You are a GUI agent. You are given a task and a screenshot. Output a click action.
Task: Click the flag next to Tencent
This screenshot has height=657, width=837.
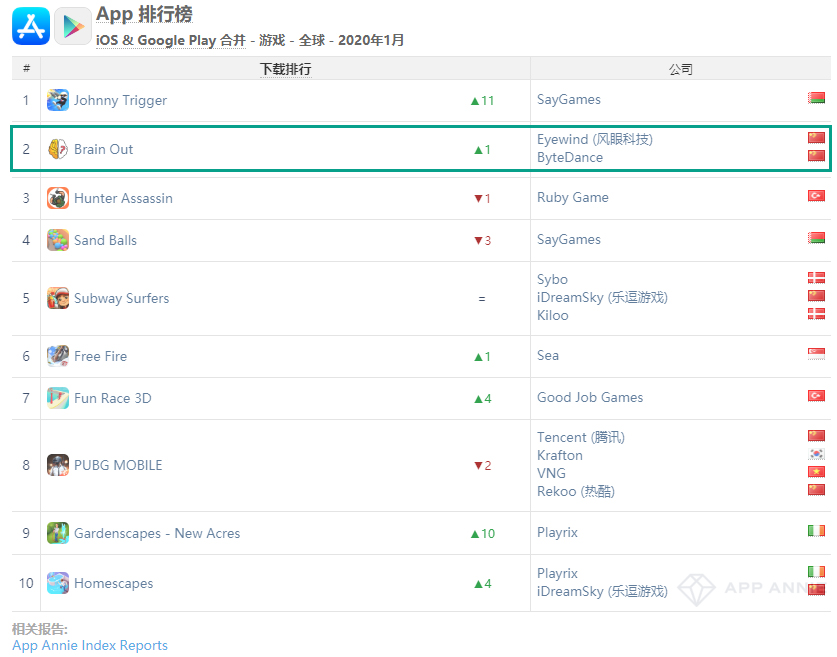click(816, 436)
